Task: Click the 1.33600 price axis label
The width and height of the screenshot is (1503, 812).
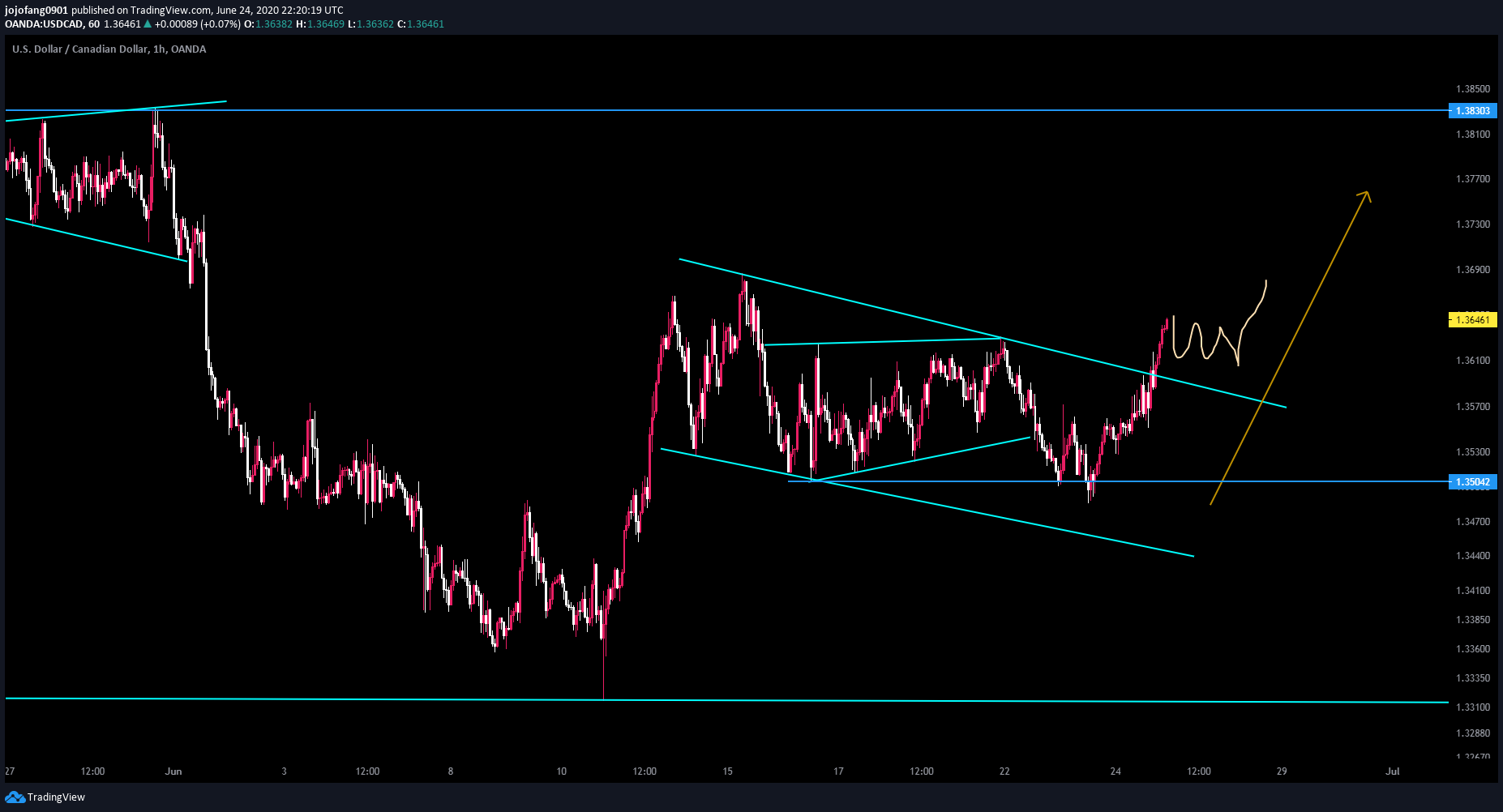Action: [1472, 649]
